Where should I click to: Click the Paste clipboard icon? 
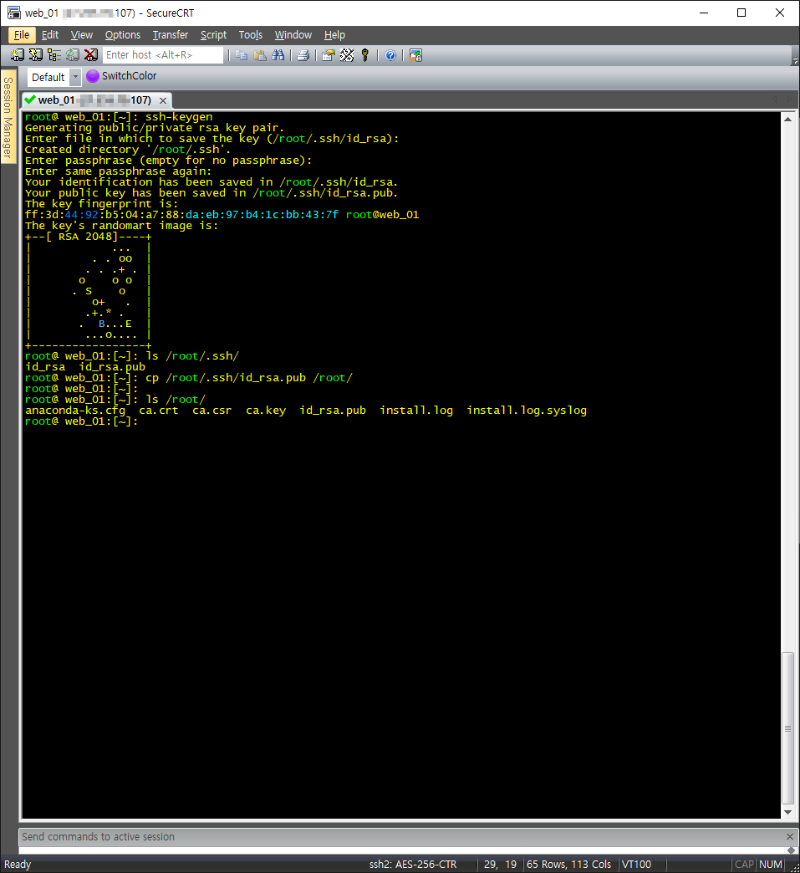(x=260, y=55)
